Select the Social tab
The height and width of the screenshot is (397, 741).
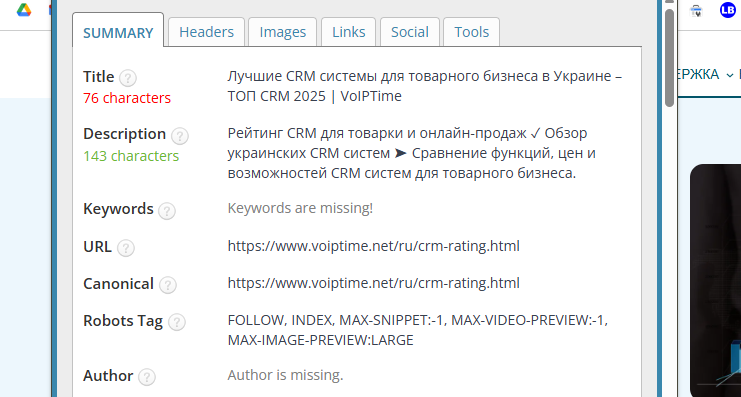click(x=410, y=32)
